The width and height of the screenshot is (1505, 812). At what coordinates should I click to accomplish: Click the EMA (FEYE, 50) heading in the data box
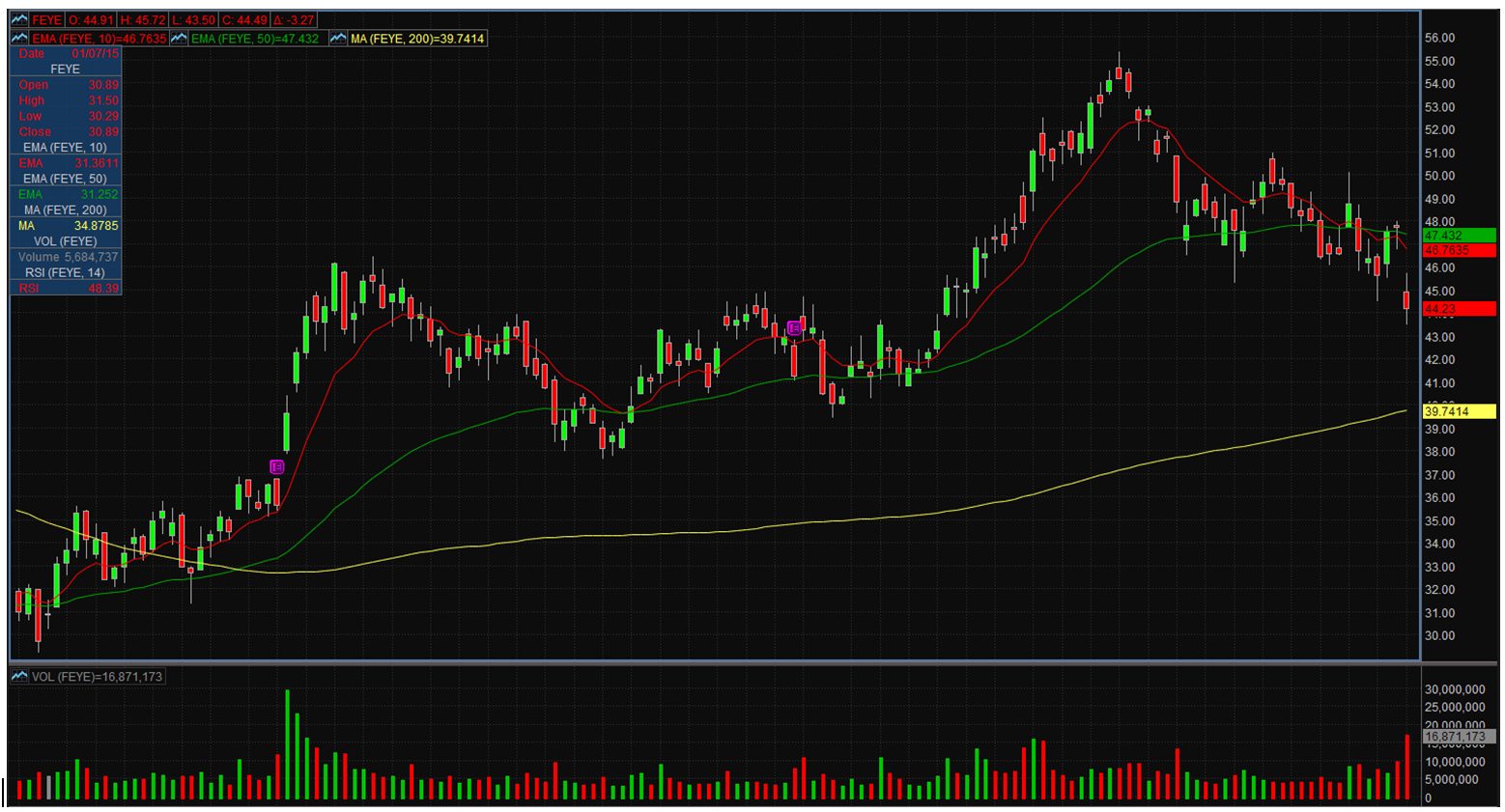click(x=66, y=179)
